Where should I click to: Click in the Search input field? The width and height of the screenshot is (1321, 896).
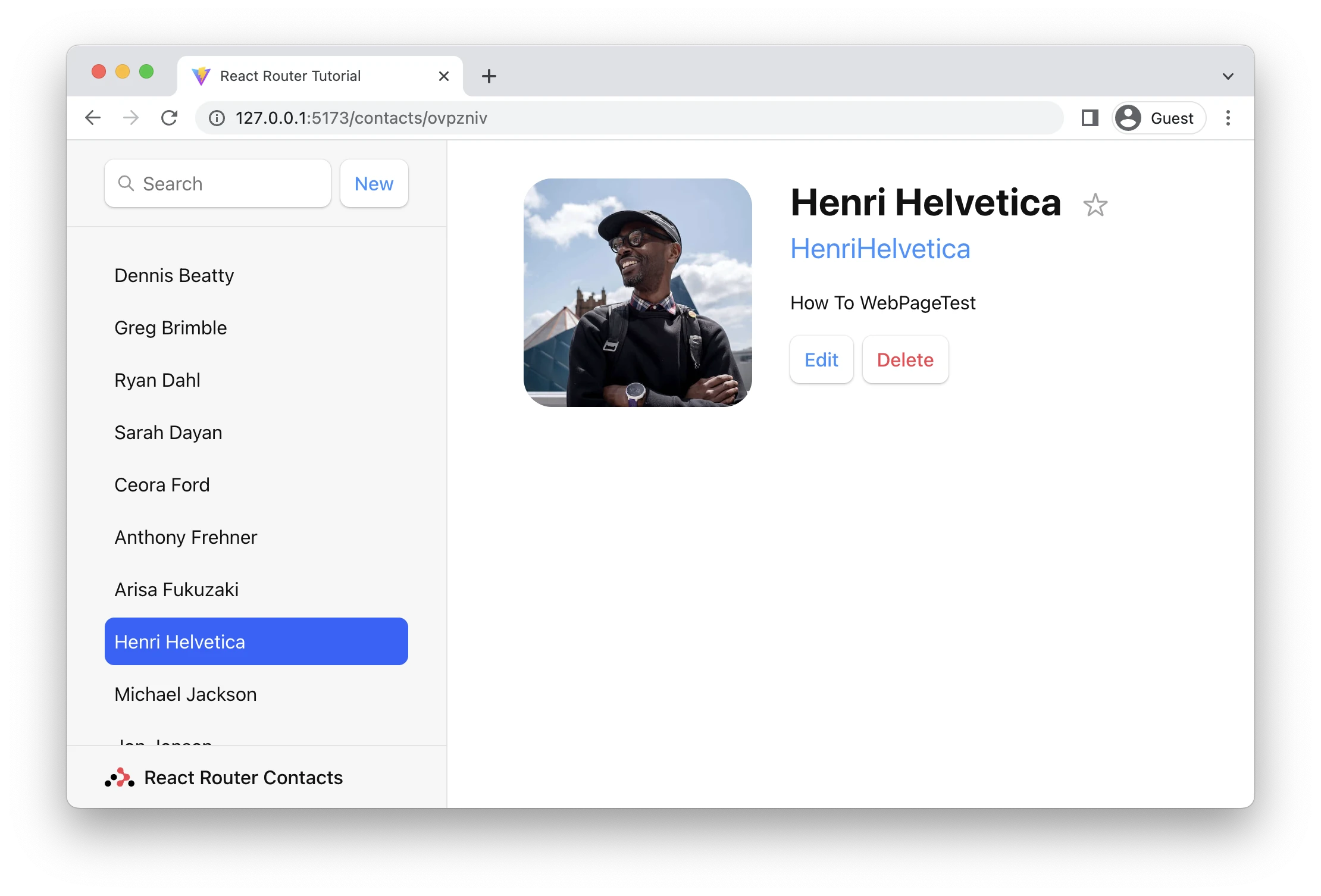217,183
